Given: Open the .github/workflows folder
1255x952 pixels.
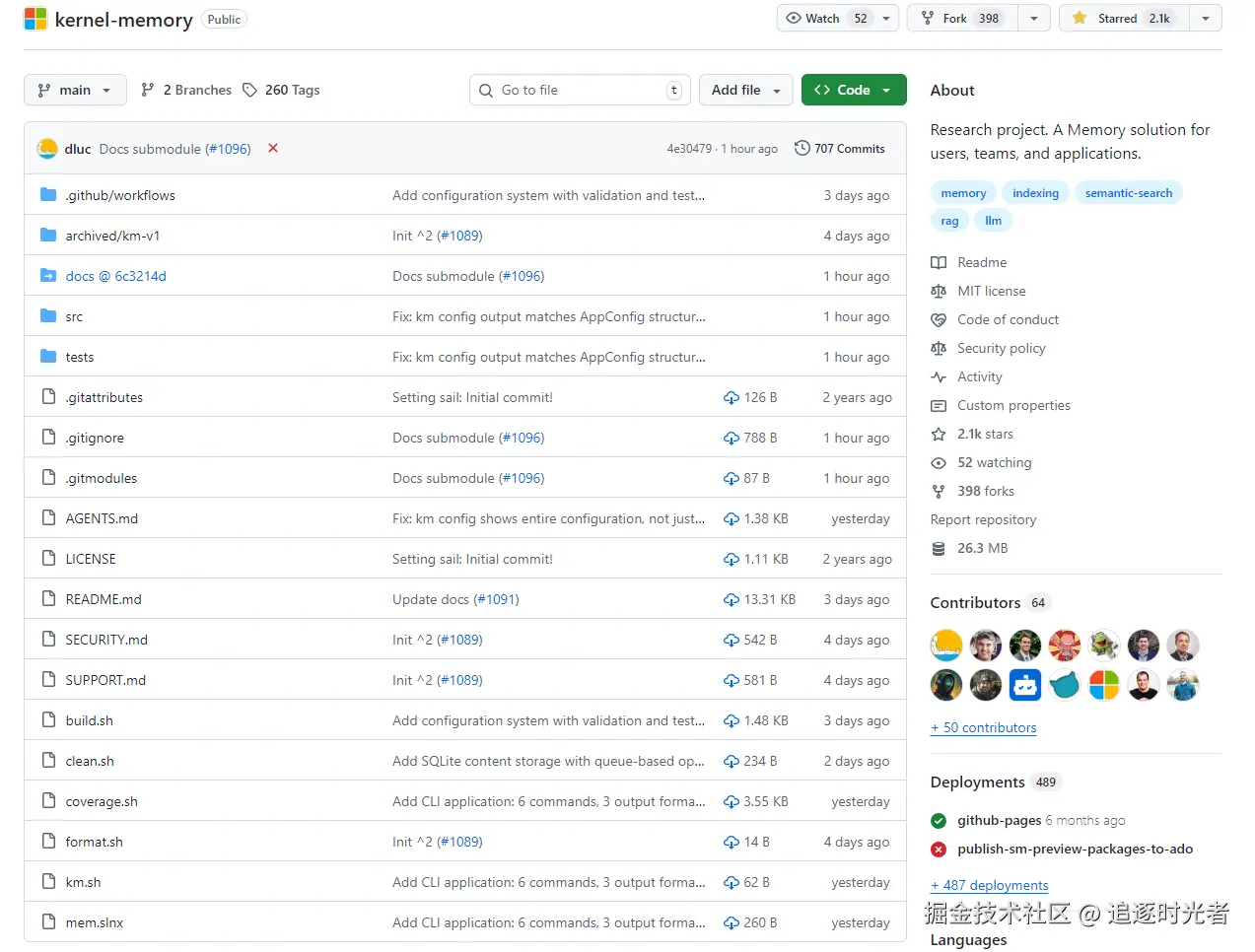Looking at the screenshot, I should pyautogui.click(x=120, y=195).
